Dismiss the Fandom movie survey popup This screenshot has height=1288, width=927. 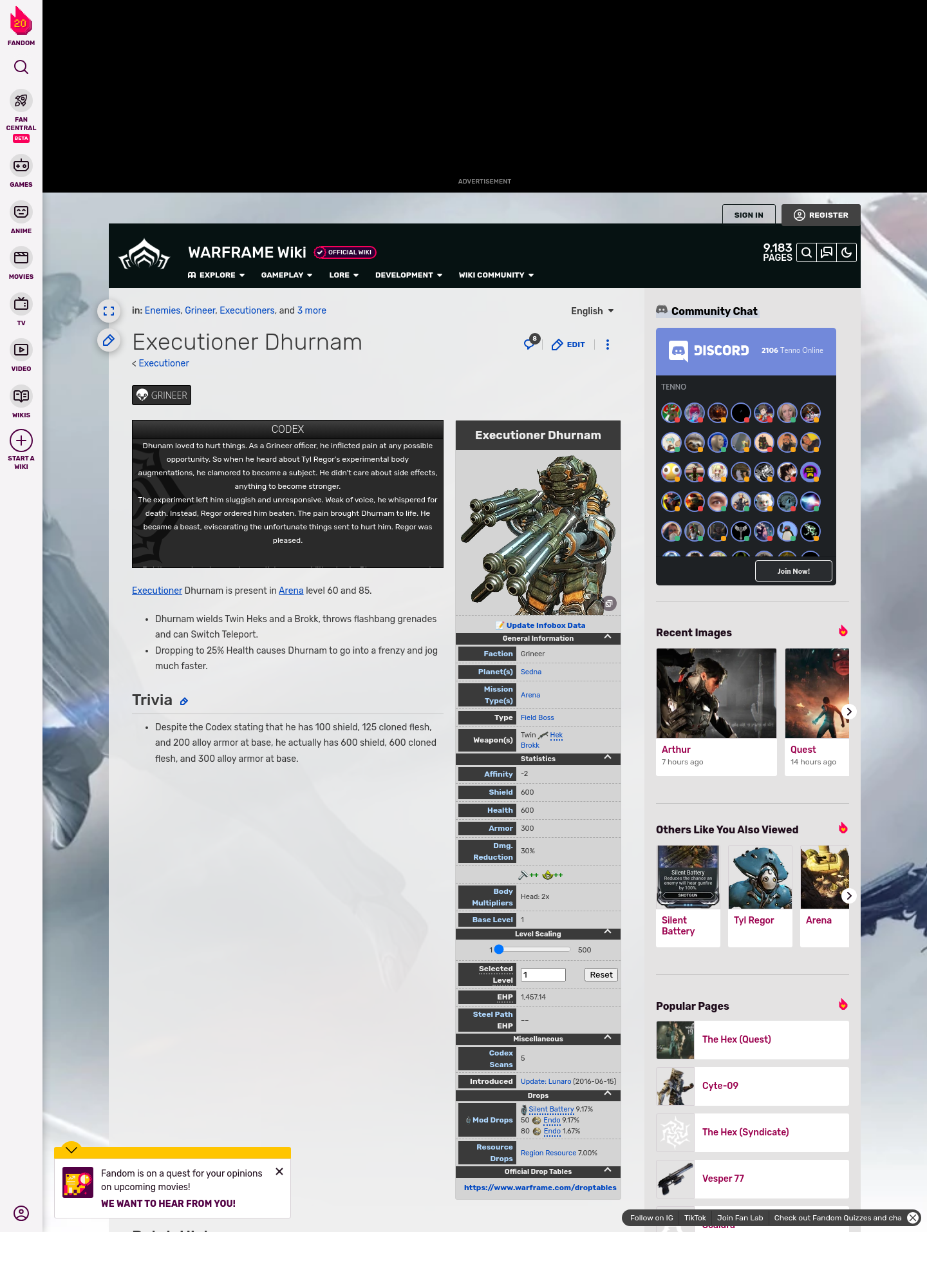point(279,1171)
